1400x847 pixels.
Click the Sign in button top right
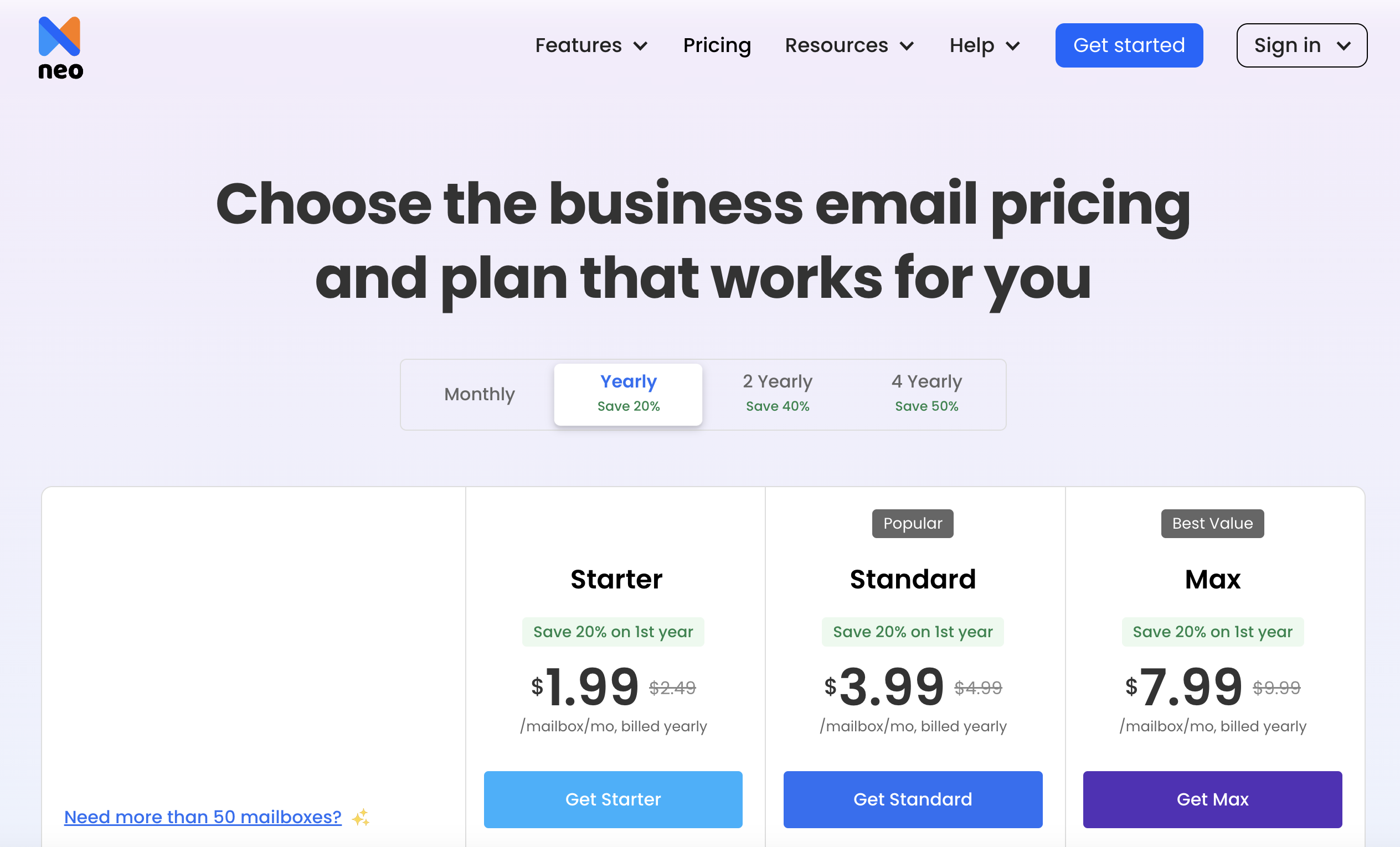1300,45
